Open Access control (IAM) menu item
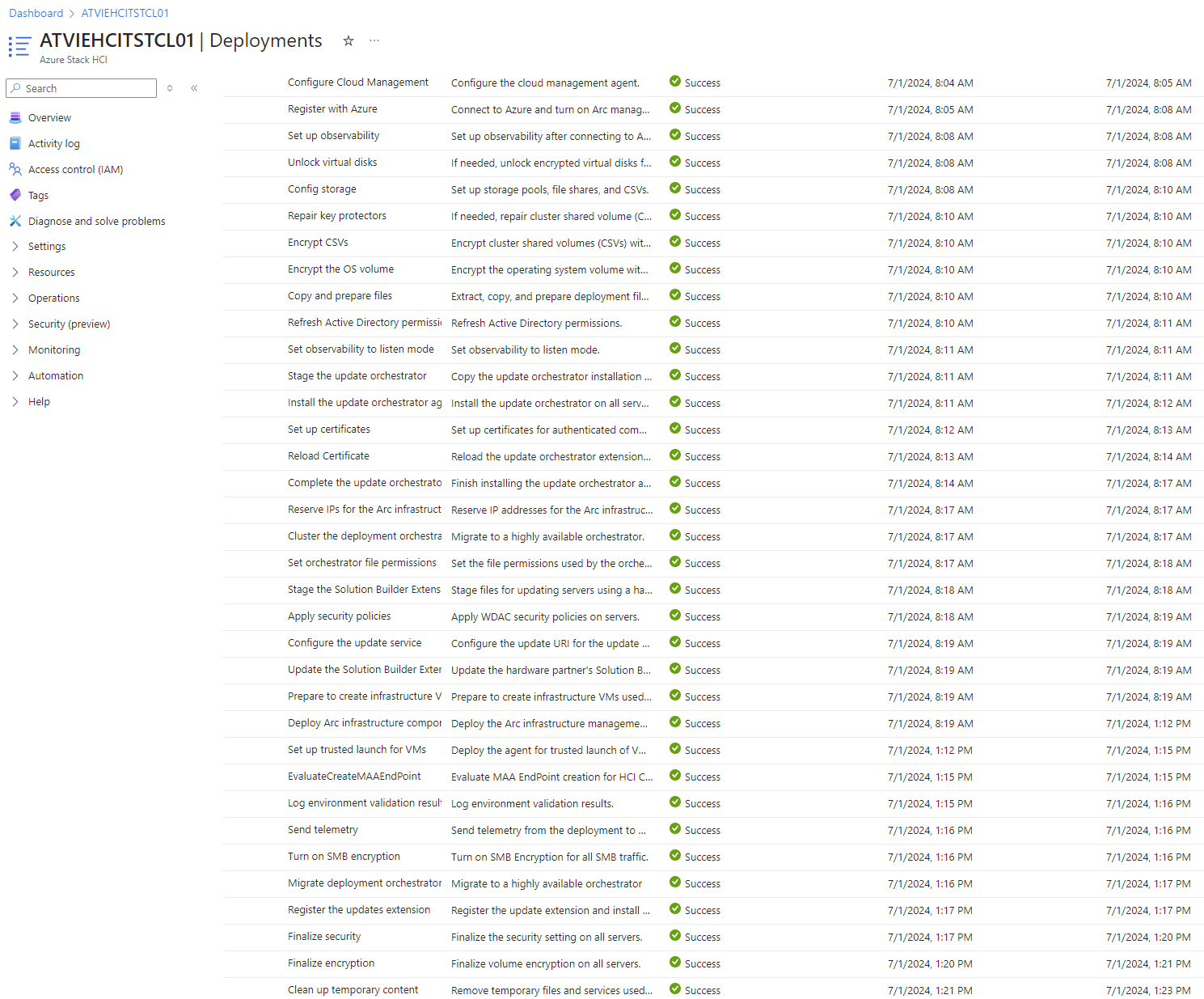 click(x=75, y=170)
